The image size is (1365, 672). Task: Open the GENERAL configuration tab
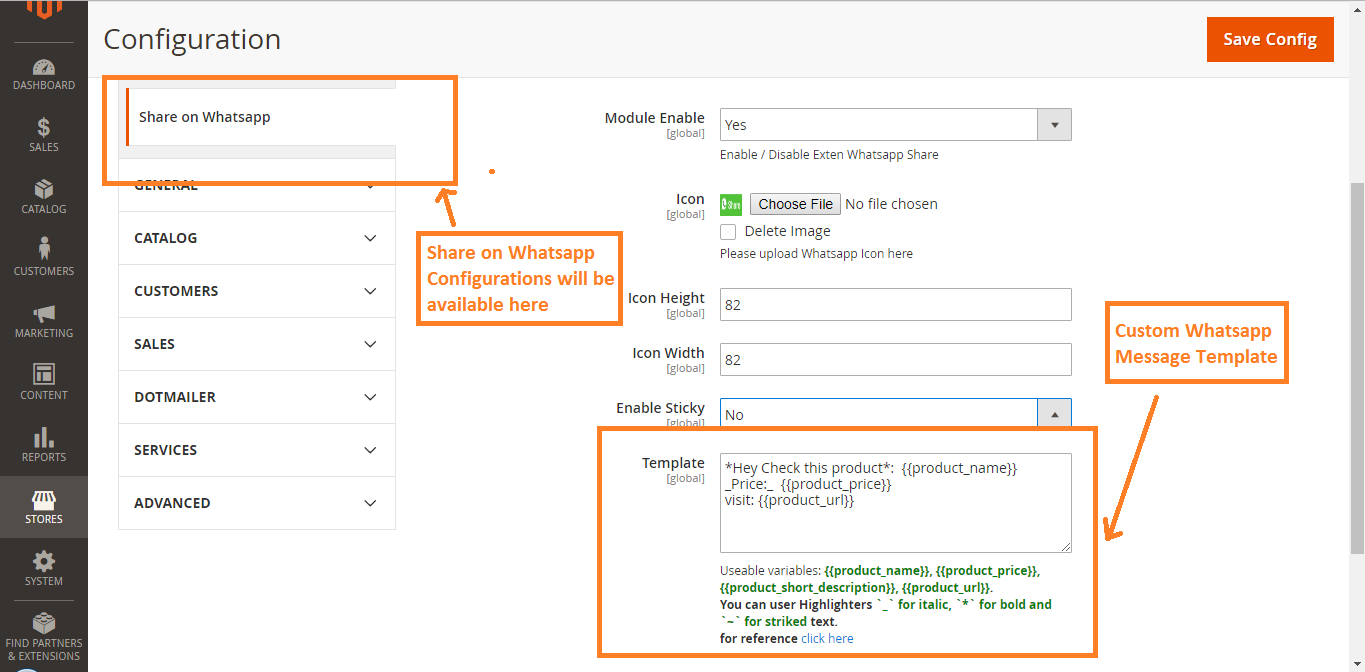tap(257, 185)
